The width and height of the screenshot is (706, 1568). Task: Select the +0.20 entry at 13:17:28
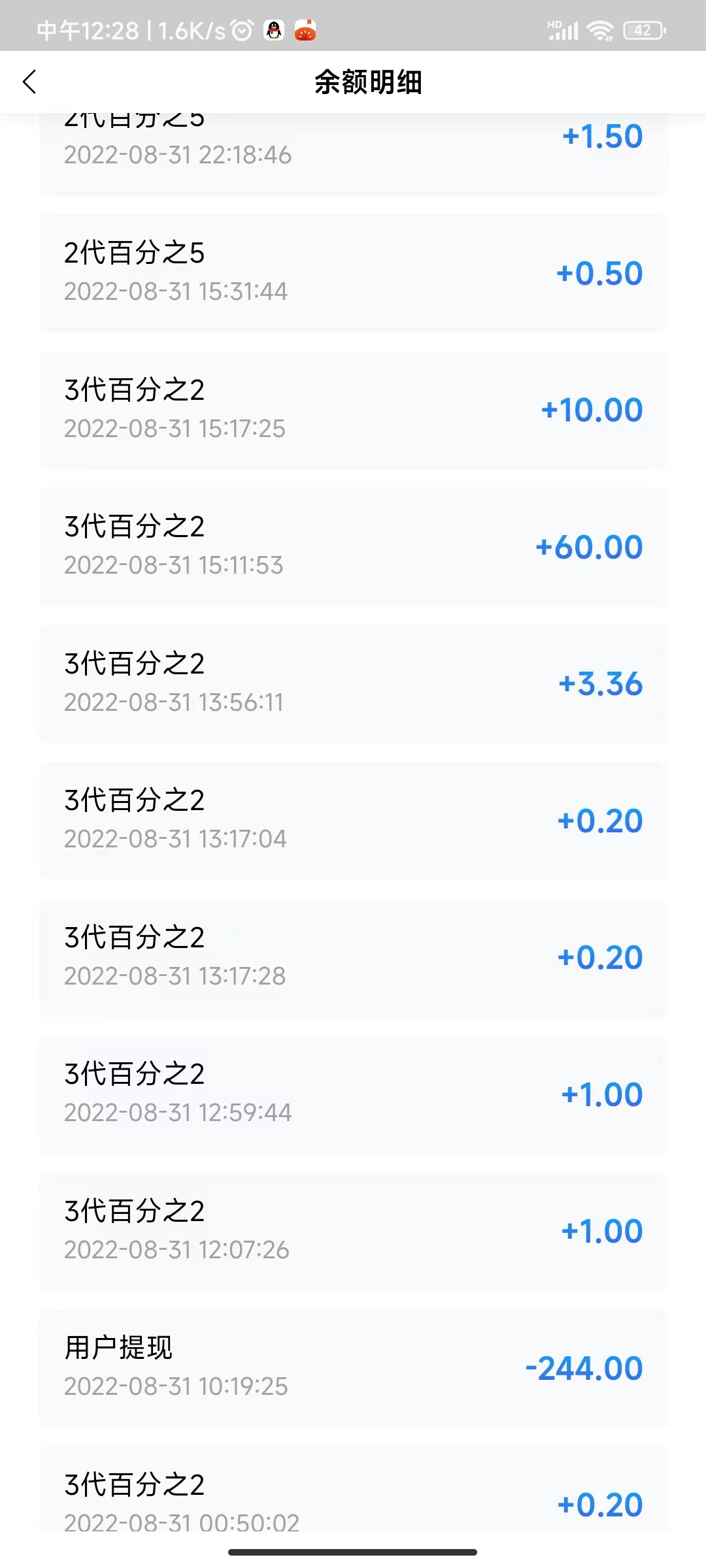353,958
